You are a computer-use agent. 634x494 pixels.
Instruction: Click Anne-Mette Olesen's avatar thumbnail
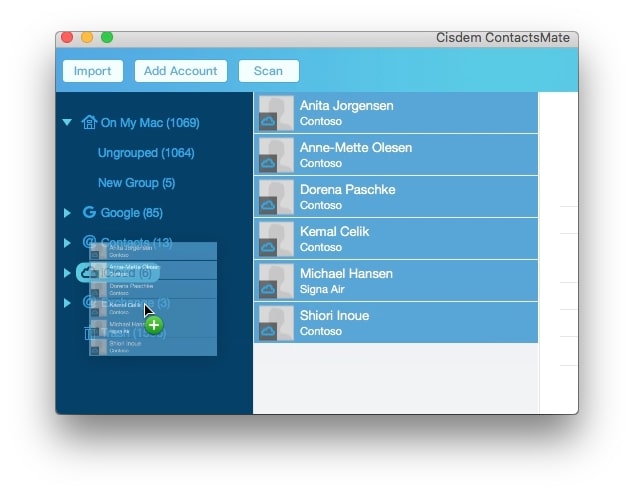pos(276,155)
